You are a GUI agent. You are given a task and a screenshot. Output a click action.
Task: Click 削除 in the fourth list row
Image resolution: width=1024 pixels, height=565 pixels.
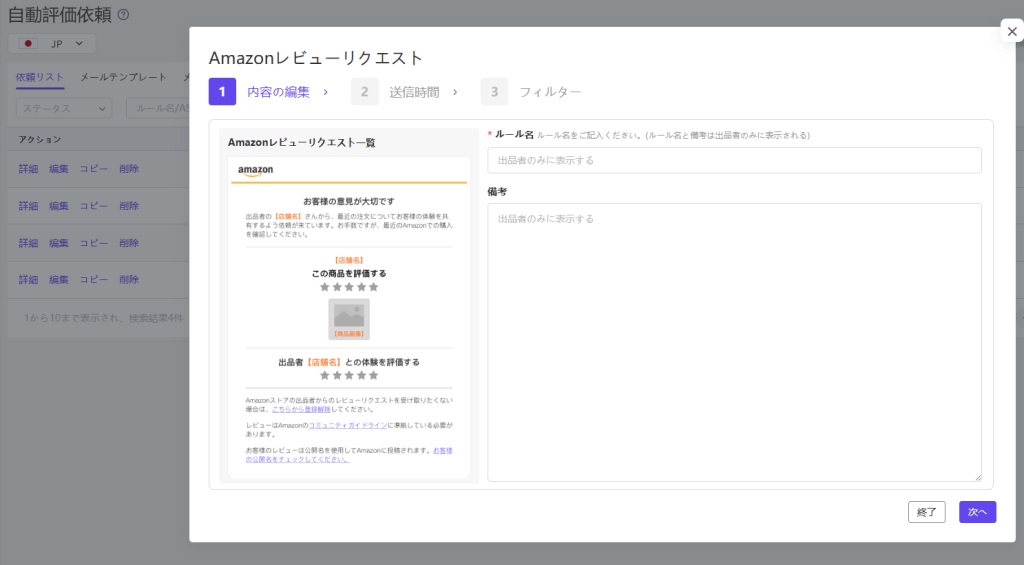click(129, 280)
